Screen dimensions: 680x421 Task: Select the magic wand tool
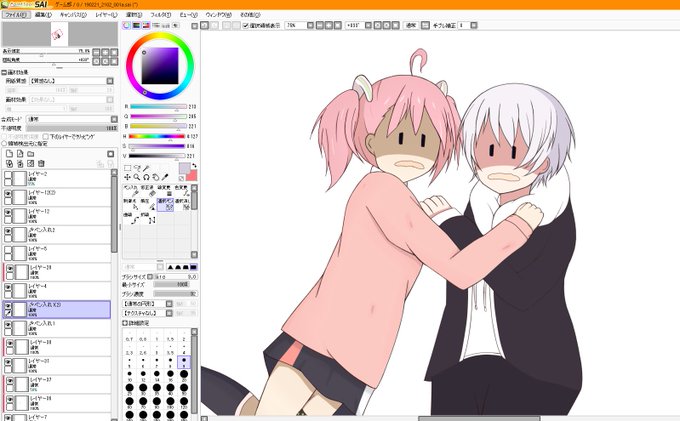tap(147, 168)
